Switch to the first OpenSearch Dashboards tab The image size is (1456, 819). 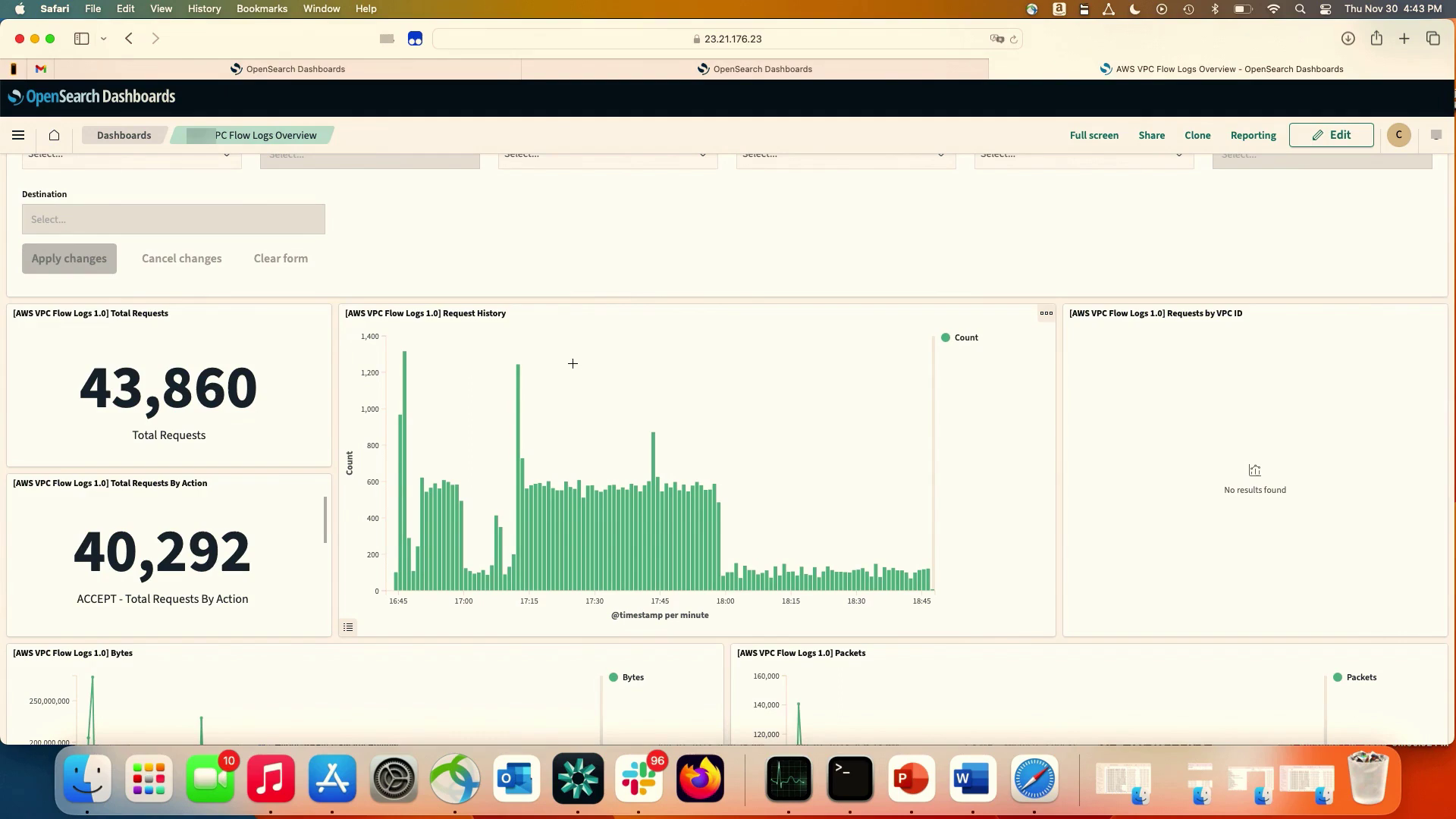288,69
